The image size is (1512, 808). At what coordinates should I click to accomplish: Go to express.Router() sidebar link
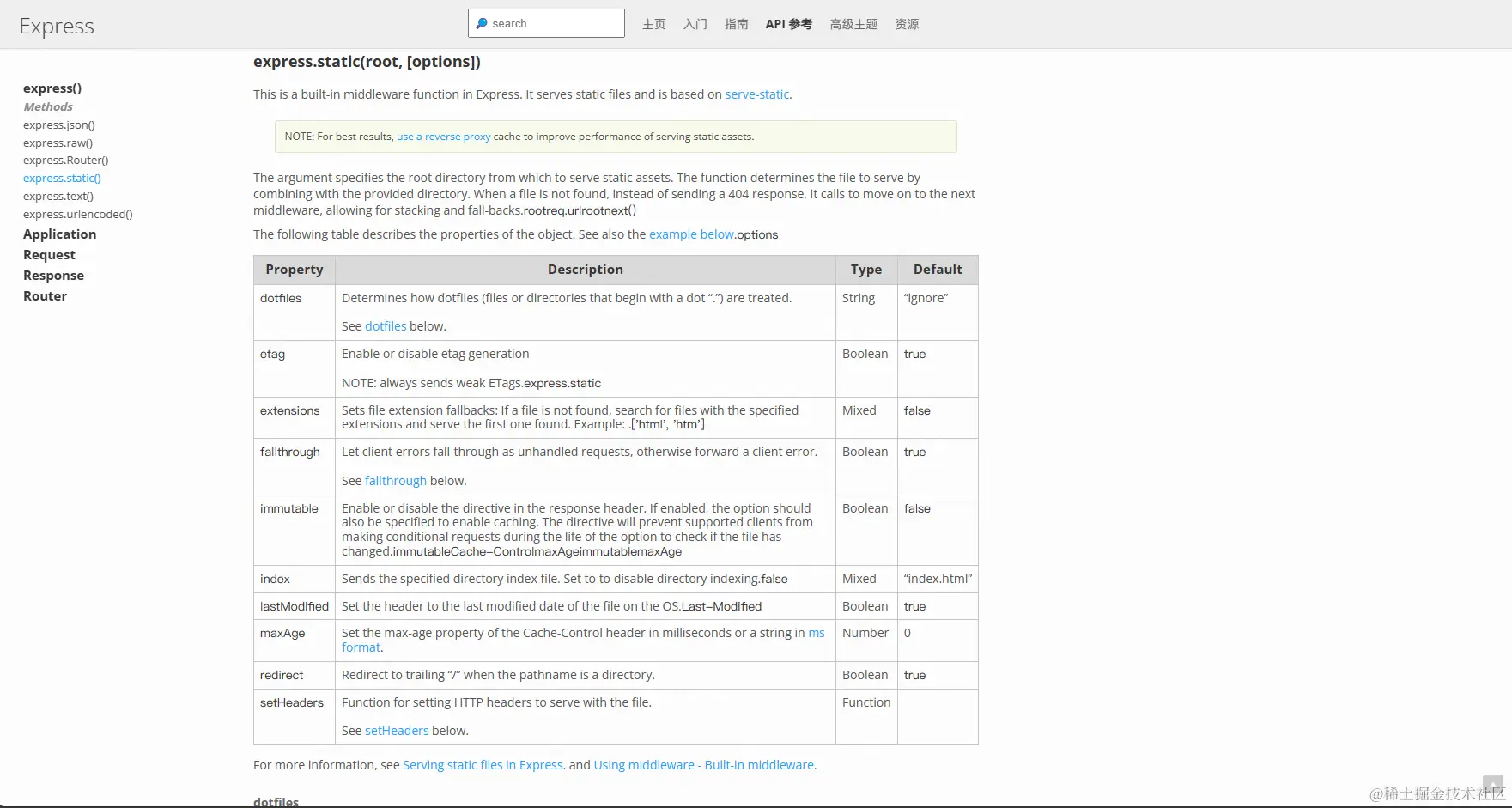pyautogui.click(x=66, y=160)
